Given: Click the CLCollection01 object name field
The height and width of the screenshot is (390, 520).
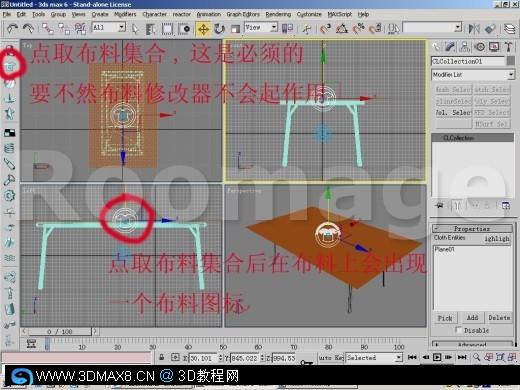Looking at the screenshot, I should pyautogui.click(x=468, y=61).
